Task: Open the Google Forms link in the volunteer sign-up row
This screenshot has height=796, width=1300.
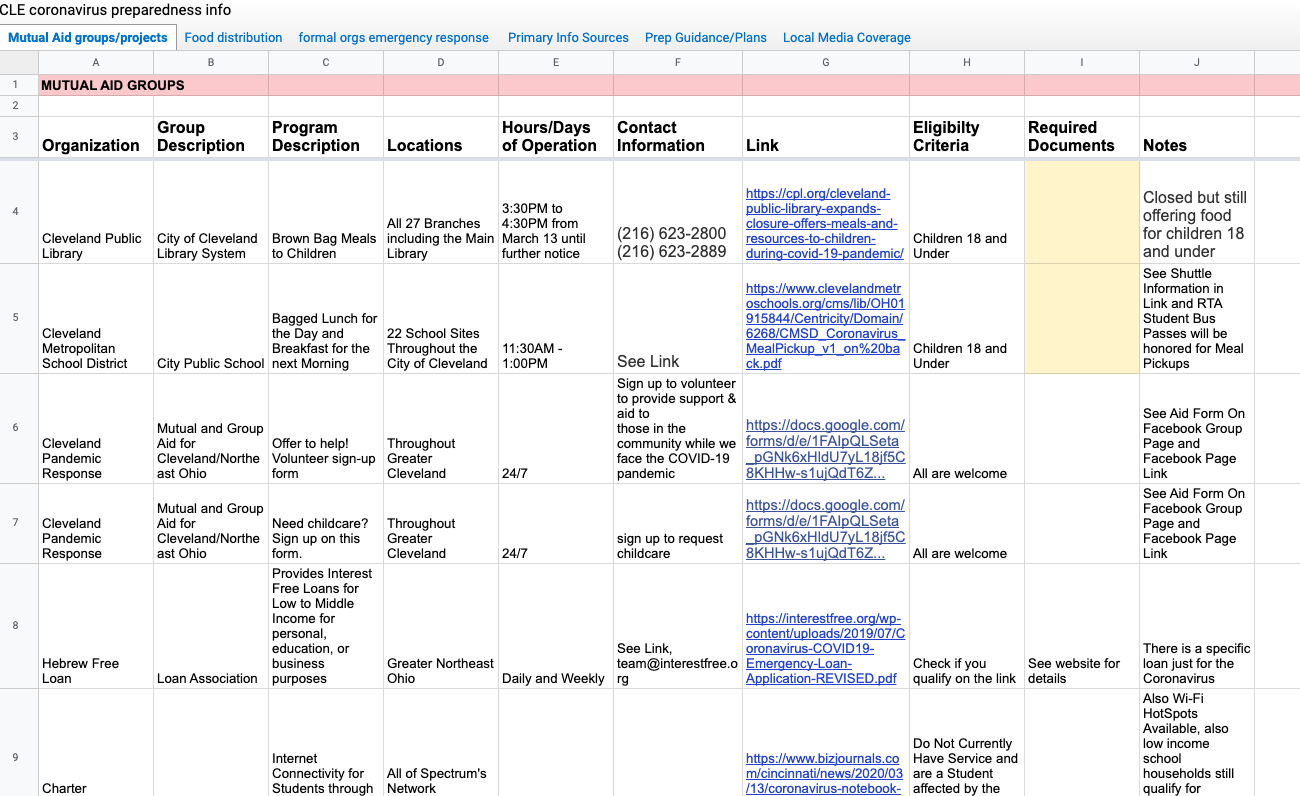Action: point(825,449)
